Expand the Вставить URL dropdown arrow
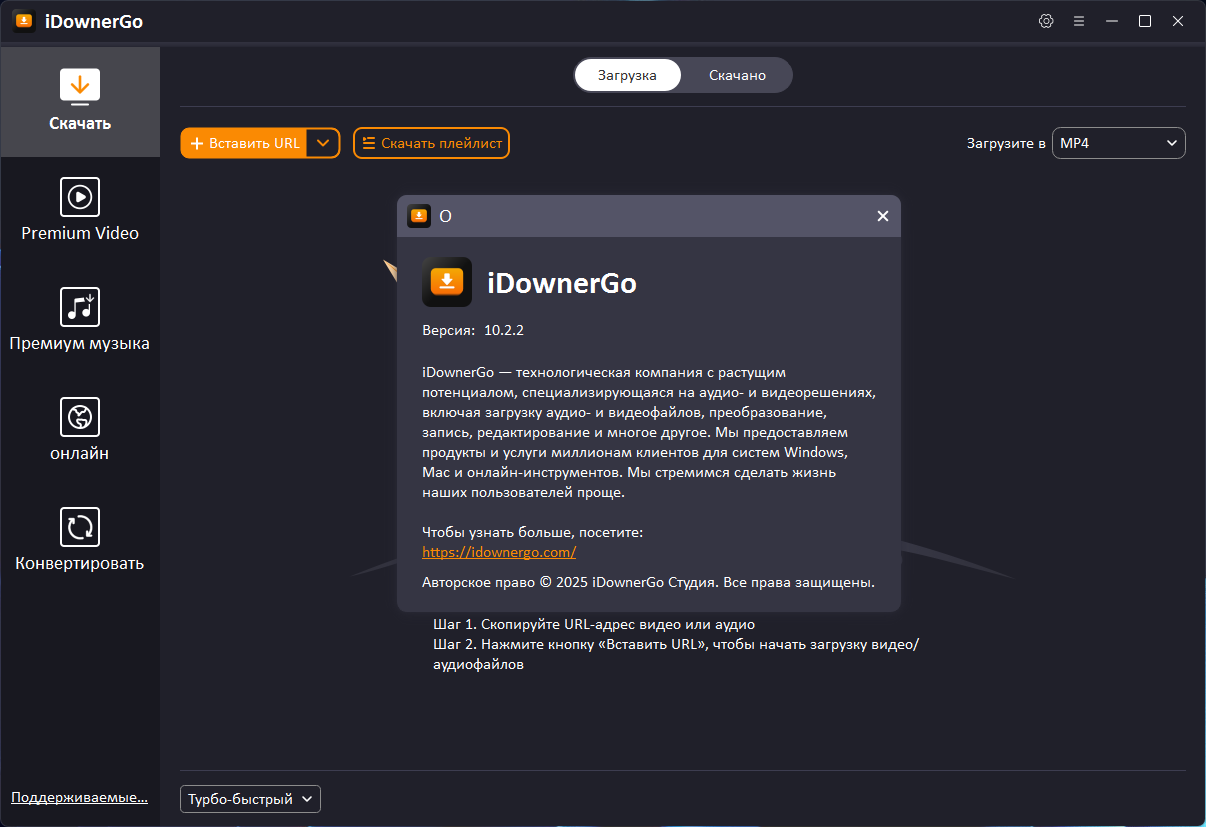1206x827 pixels. point(322,143)
